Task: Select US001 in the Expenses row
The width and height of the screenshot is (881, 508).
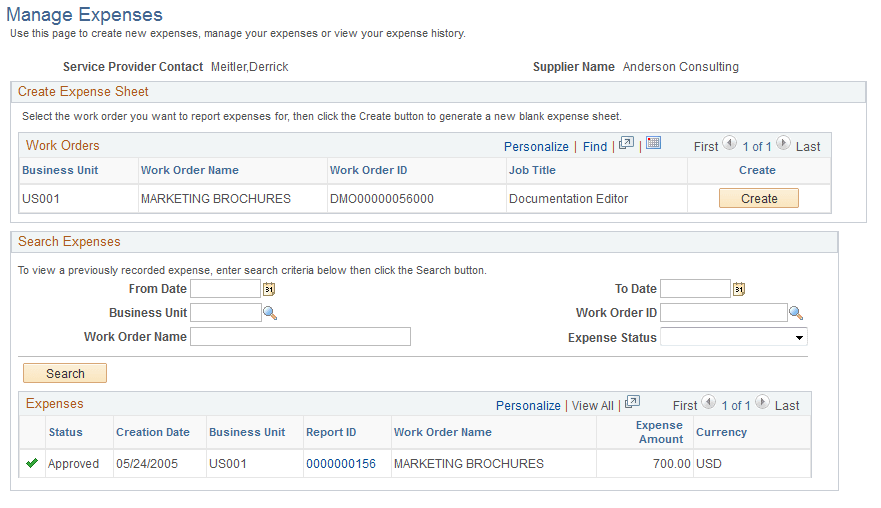Action: click(x=228, y=464)
